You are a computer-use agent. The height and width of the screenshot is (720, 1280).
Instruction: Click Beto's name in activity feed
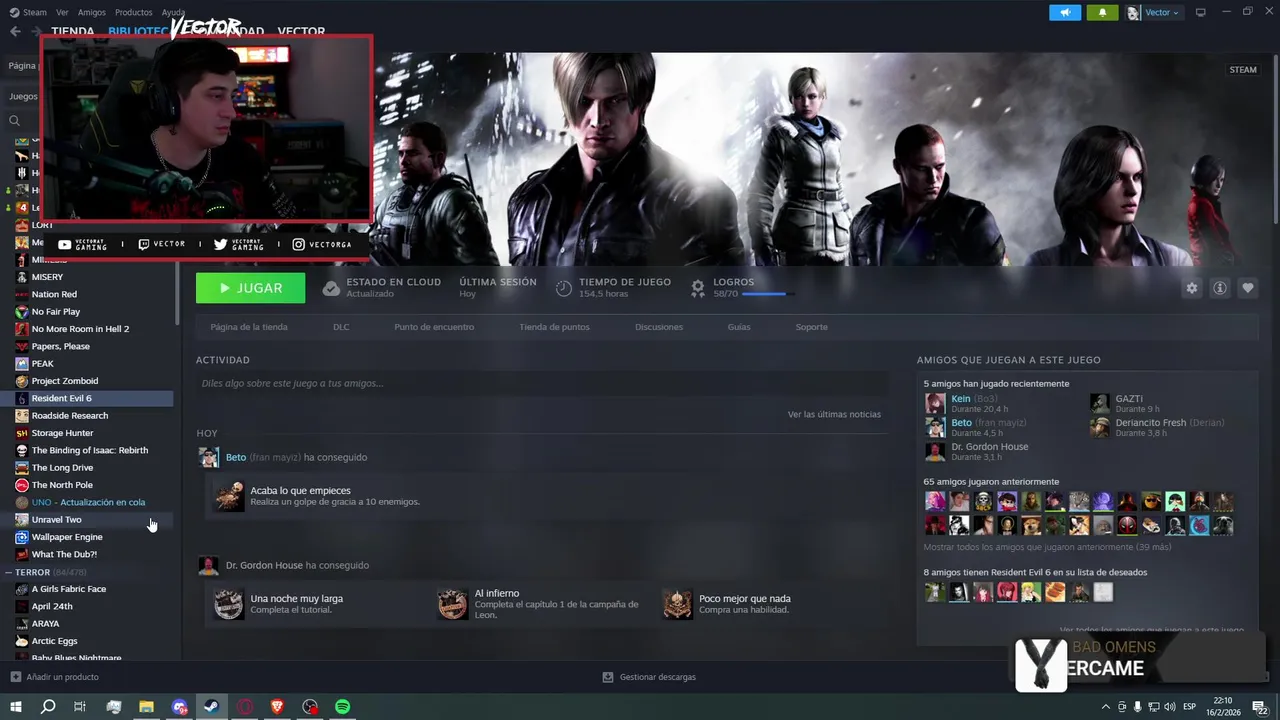[236, 457]
